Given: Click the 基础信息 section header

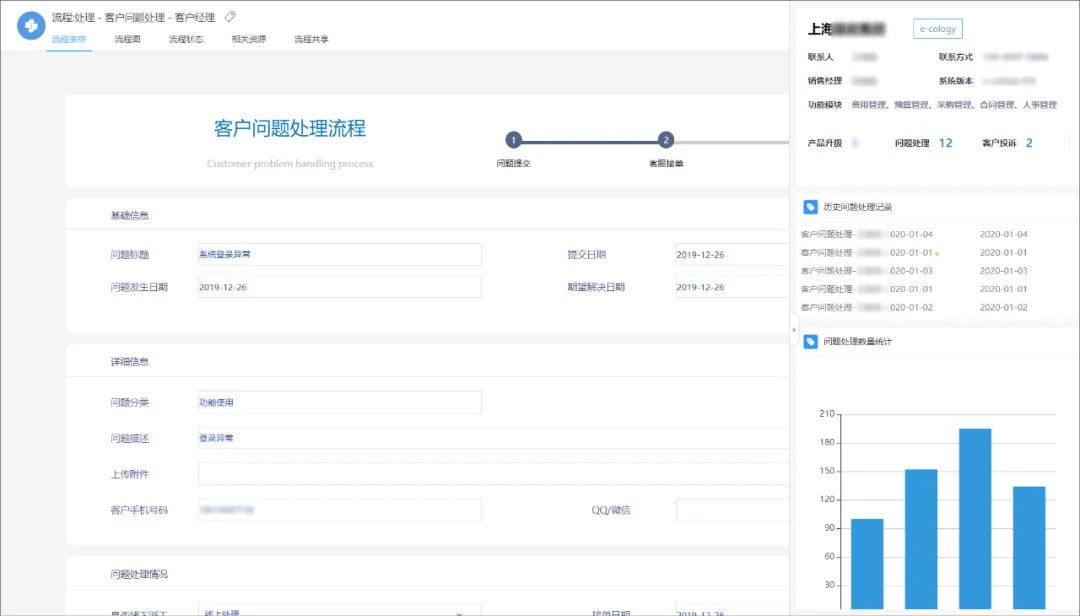Looking at the screenshot, I should tap(129, 216).
